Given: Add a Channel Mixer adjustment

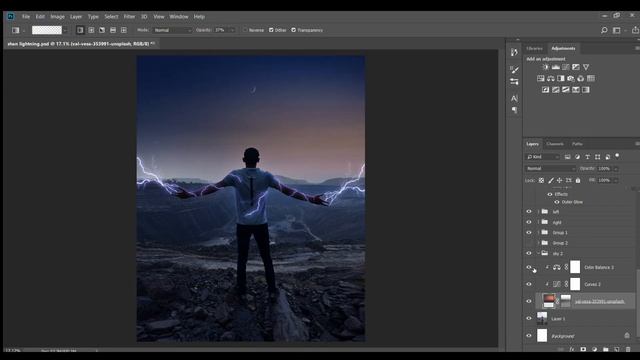Looking at the screenshot, I should tap(580, 78).
